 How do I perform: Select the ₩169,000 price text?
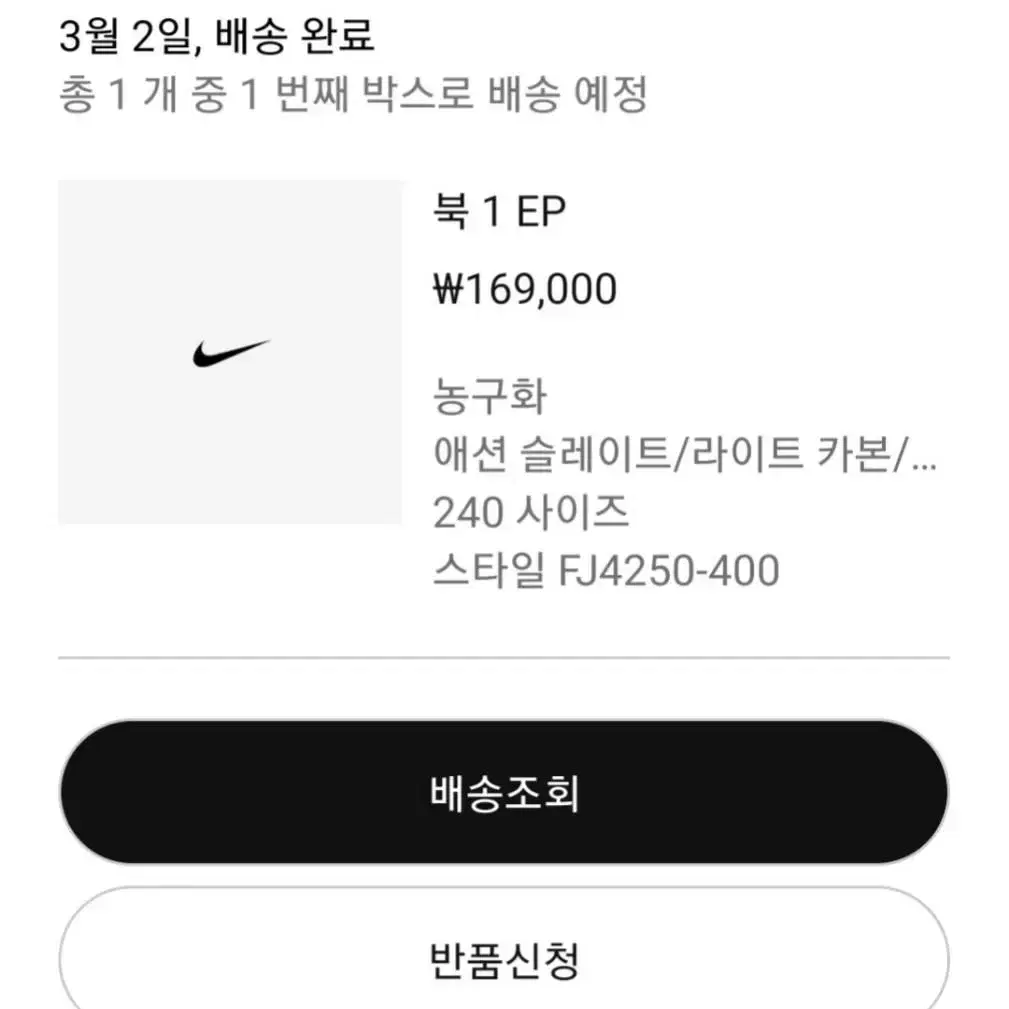click(x=524, y=289)
